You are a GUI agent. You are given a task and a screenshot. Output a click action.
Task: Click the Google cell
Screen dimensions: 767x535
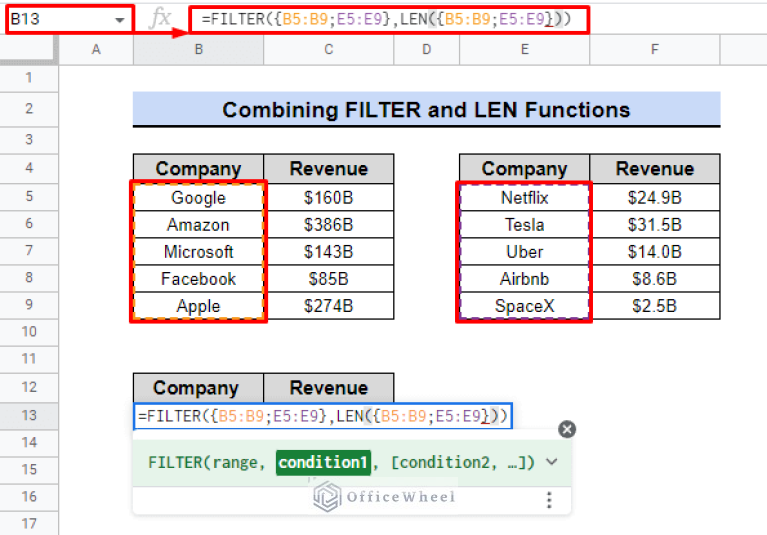(199, 198)
